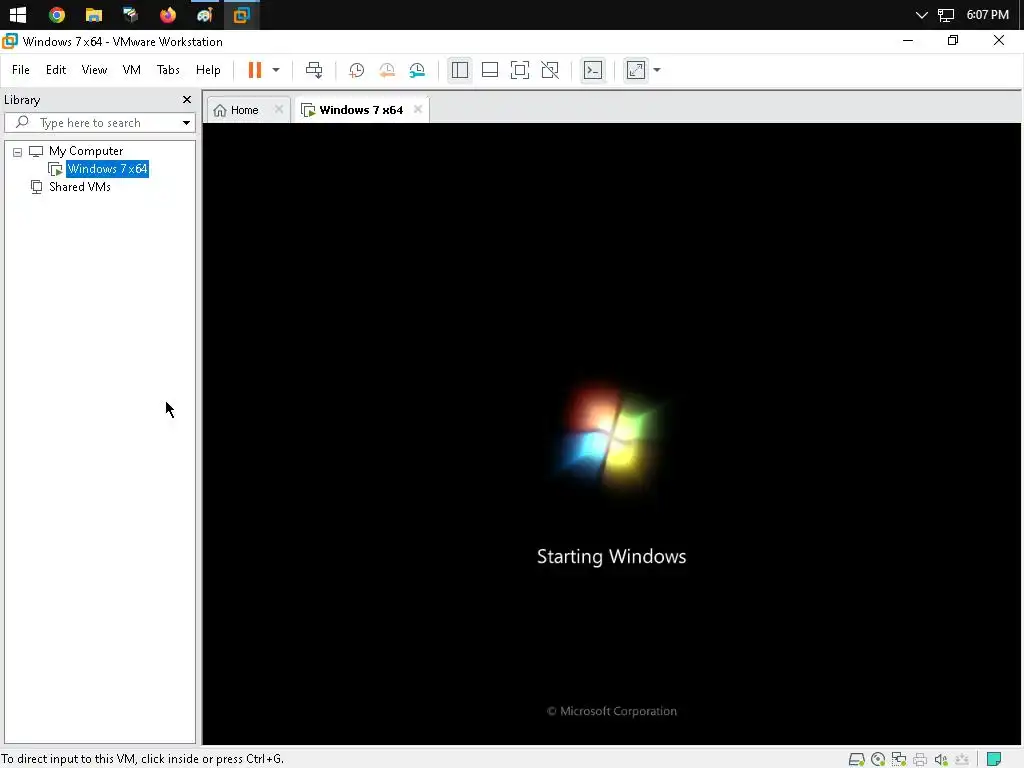Click the stretch guest display icon
The height and width of the screenshot is (768, 1024).
635,70
